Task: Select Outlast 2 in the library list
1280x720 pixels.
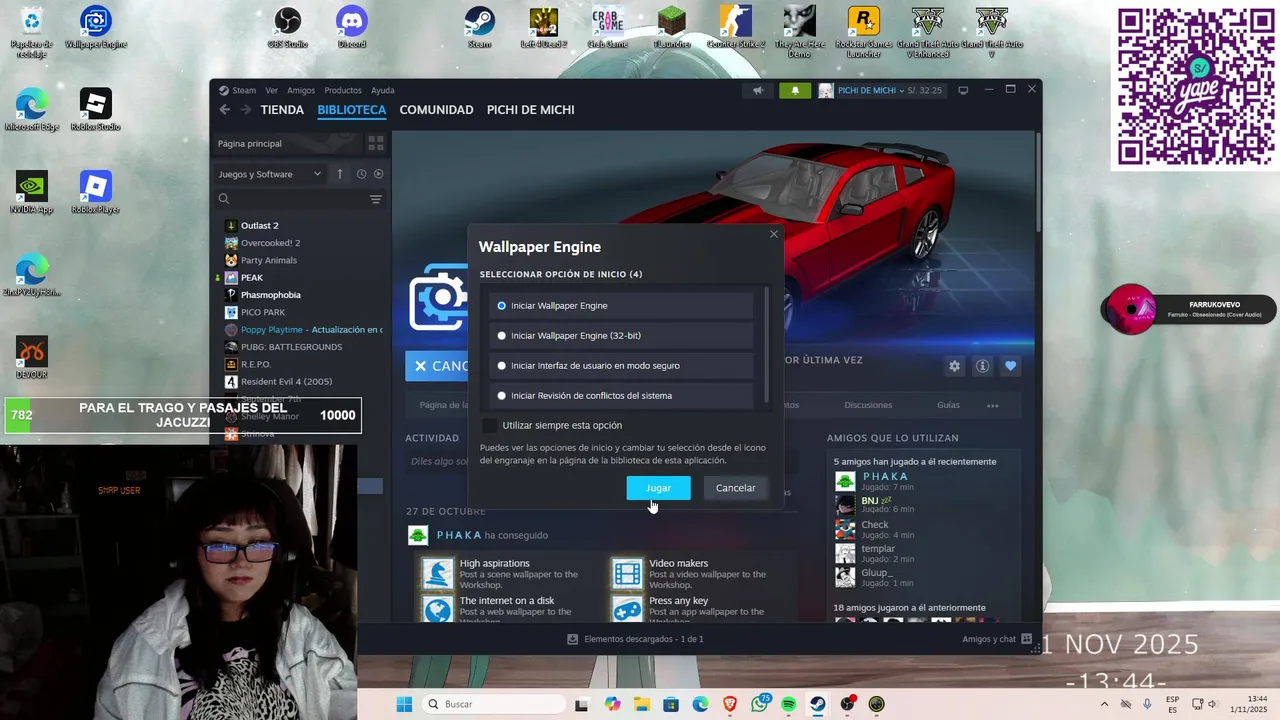Action: point(260,226)
